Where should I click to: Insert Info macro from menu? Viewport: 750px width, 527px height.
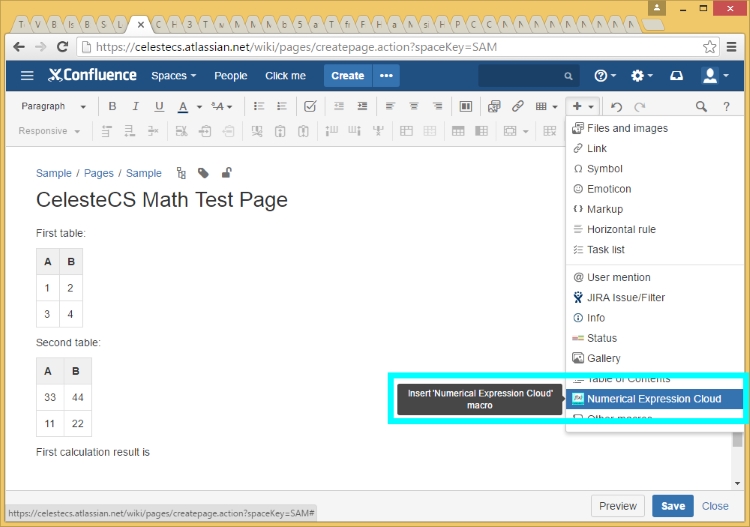pyautogui.click(x=654, y=318)
